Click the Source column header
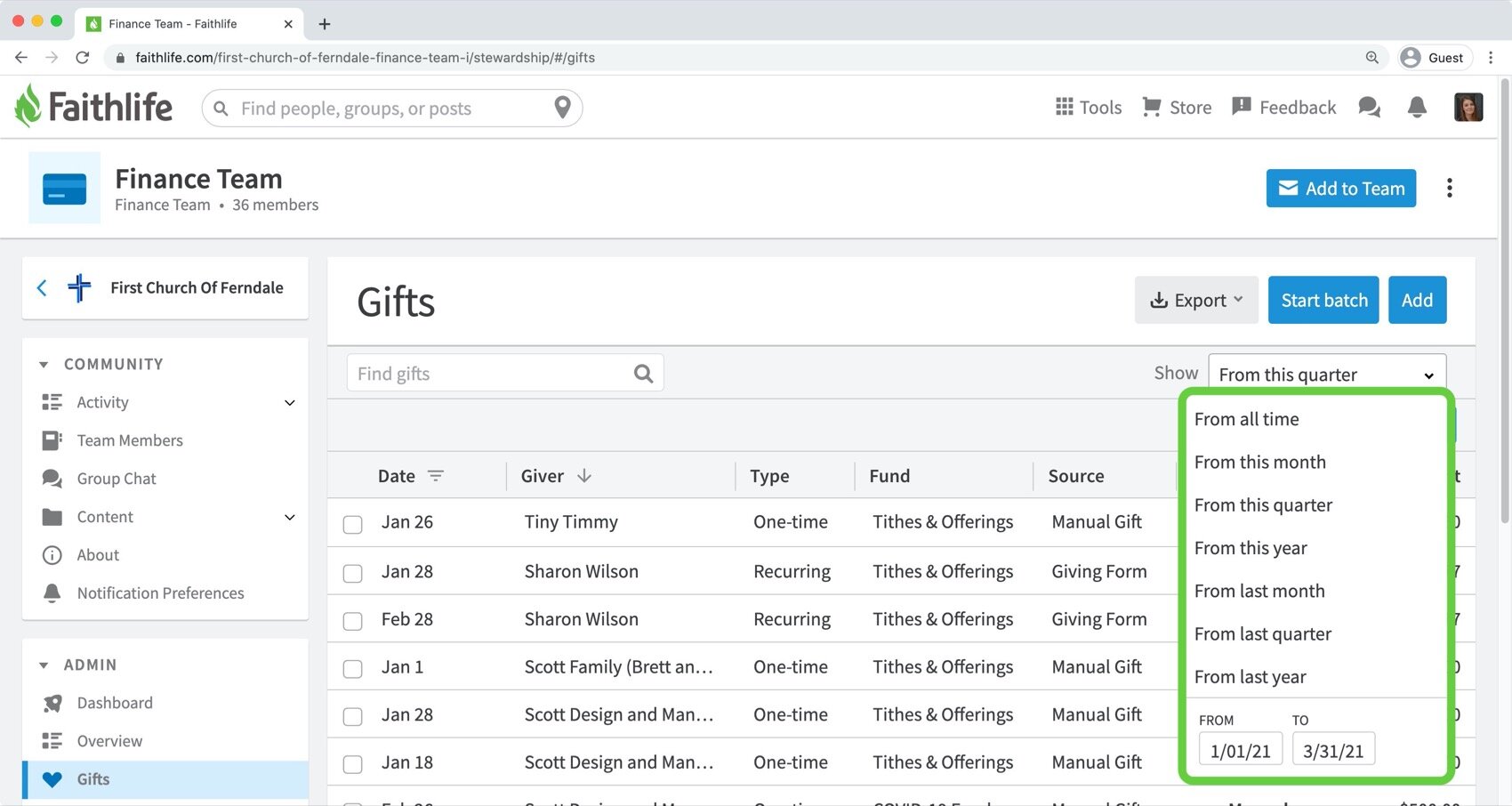 pyautogui.click(x=1076, y=476)
